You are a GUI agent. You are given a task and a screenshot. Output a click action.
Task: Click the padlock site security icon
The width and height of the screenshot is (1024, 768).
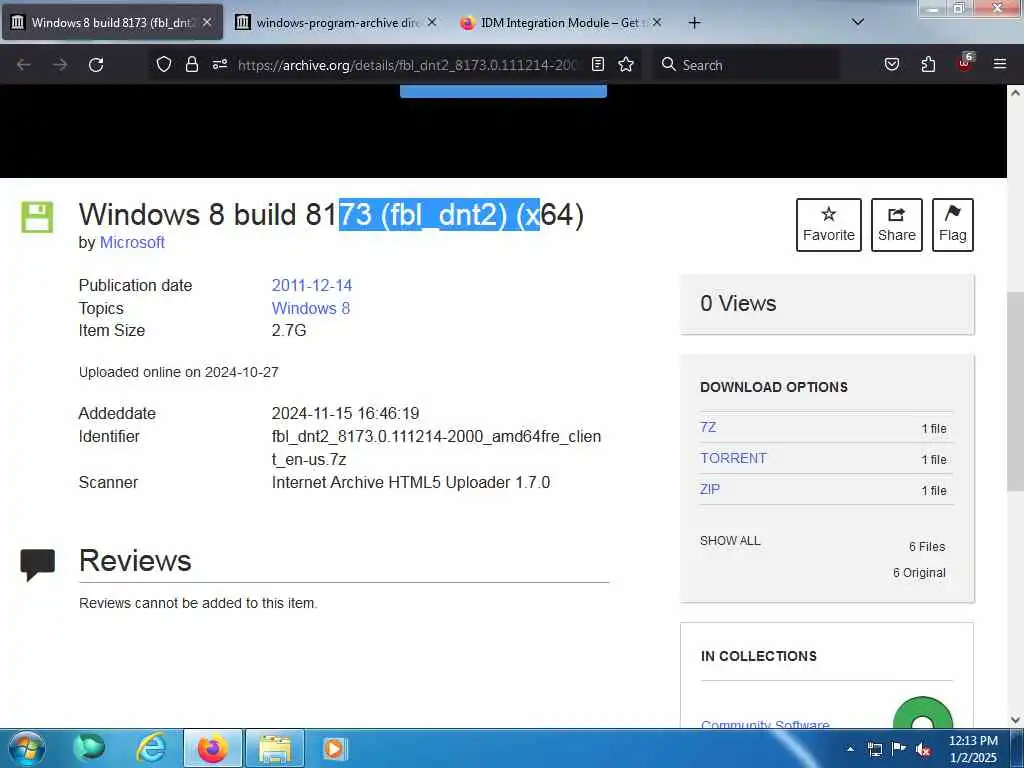click(x=191, y=64)
